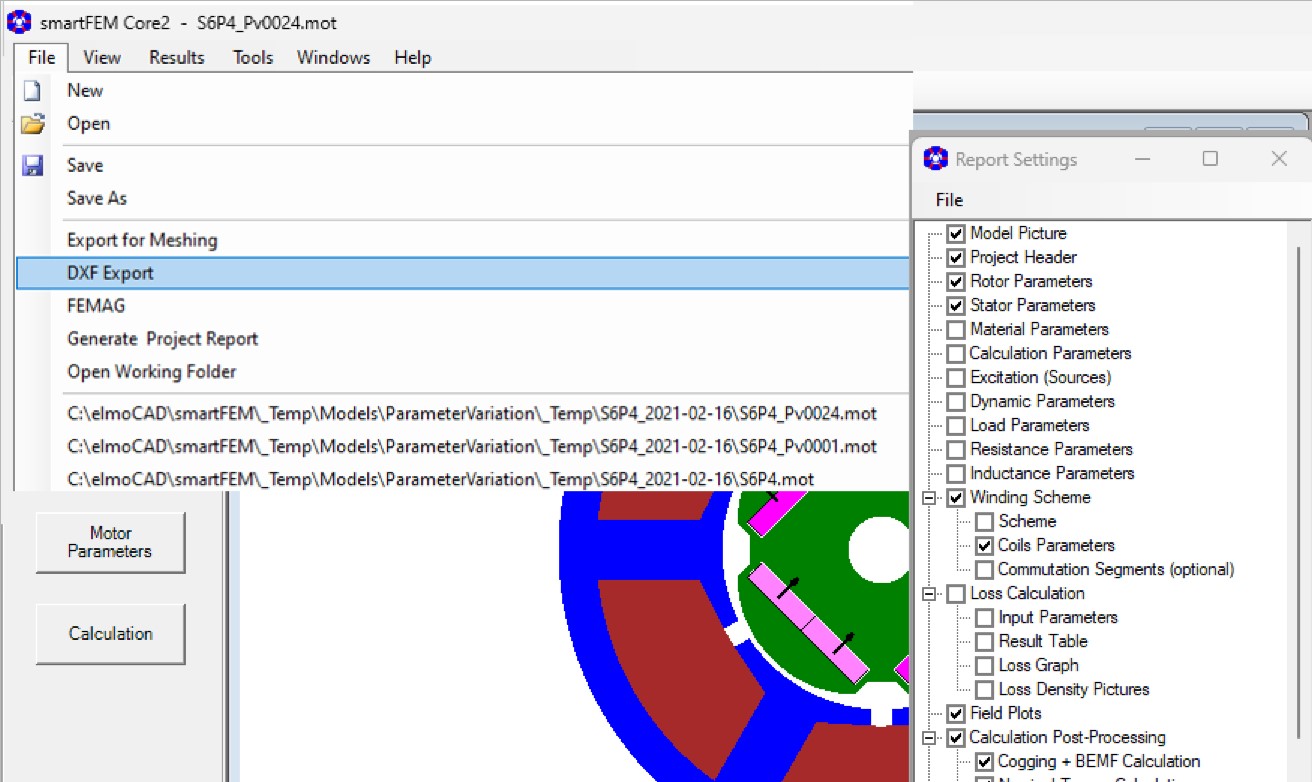Enable the Scheme checkbox under Winding Scheme
The height and width of the screenshot is (782, 1312).
click(984, 521)
